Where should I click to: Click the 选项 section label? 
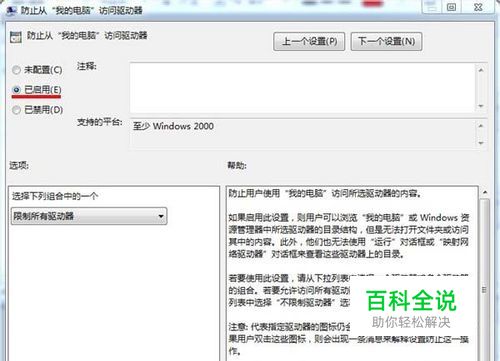pos(19,165)
